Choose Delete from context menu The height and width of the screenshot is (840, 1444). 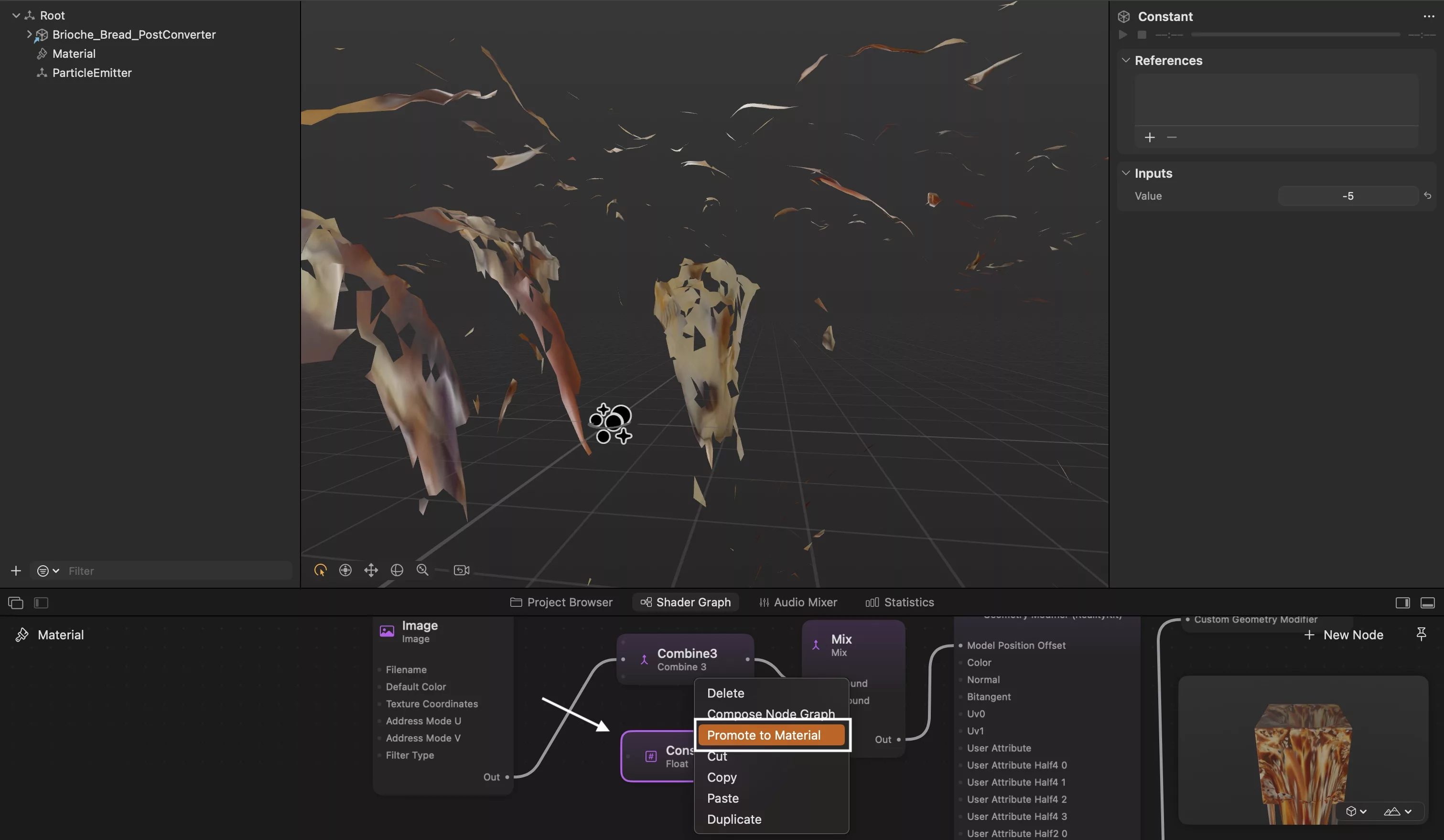[x=771, y=693]
